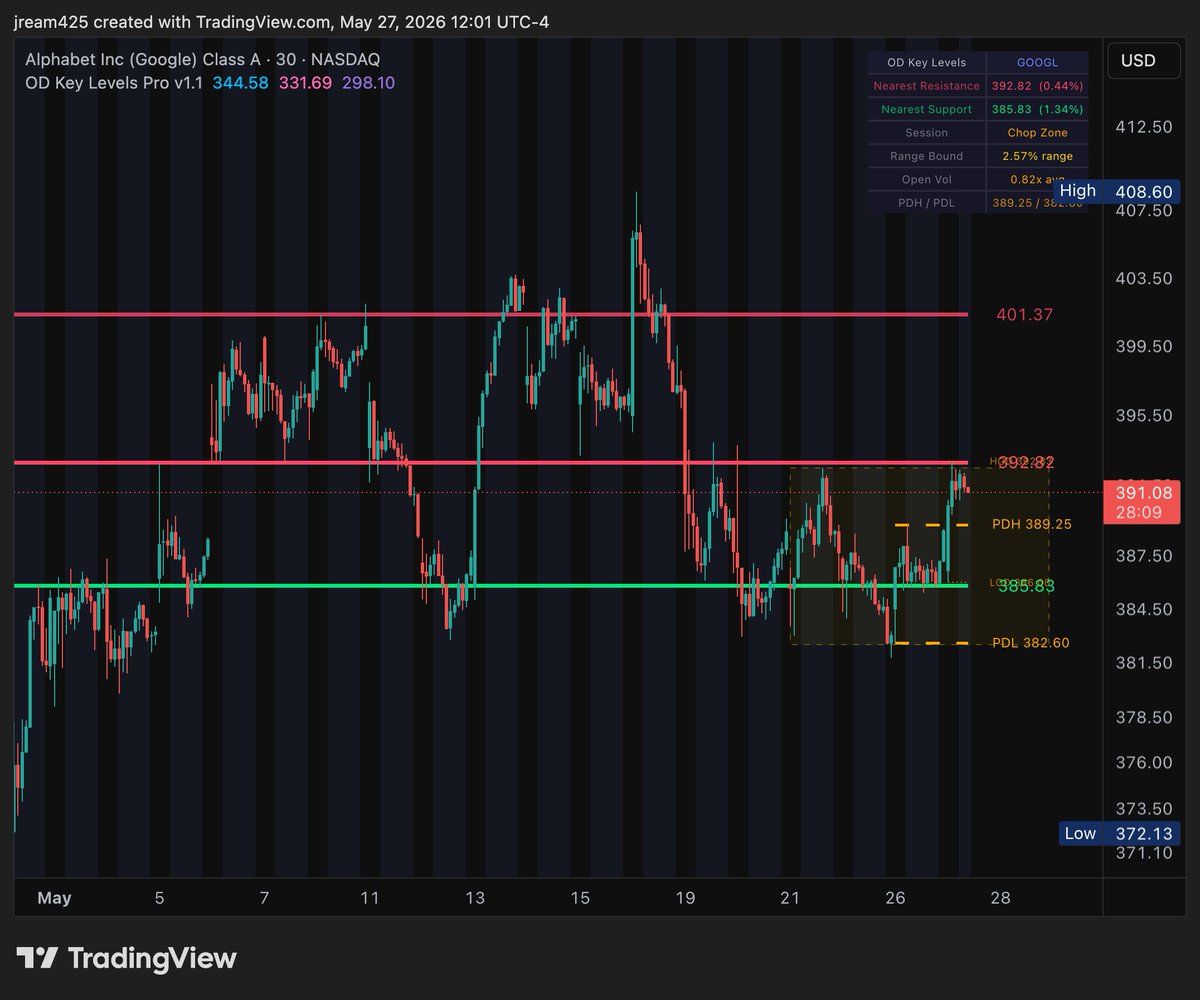Click the 376.00 price axis label
1200x1000 pixels.
coord(1144,762)
